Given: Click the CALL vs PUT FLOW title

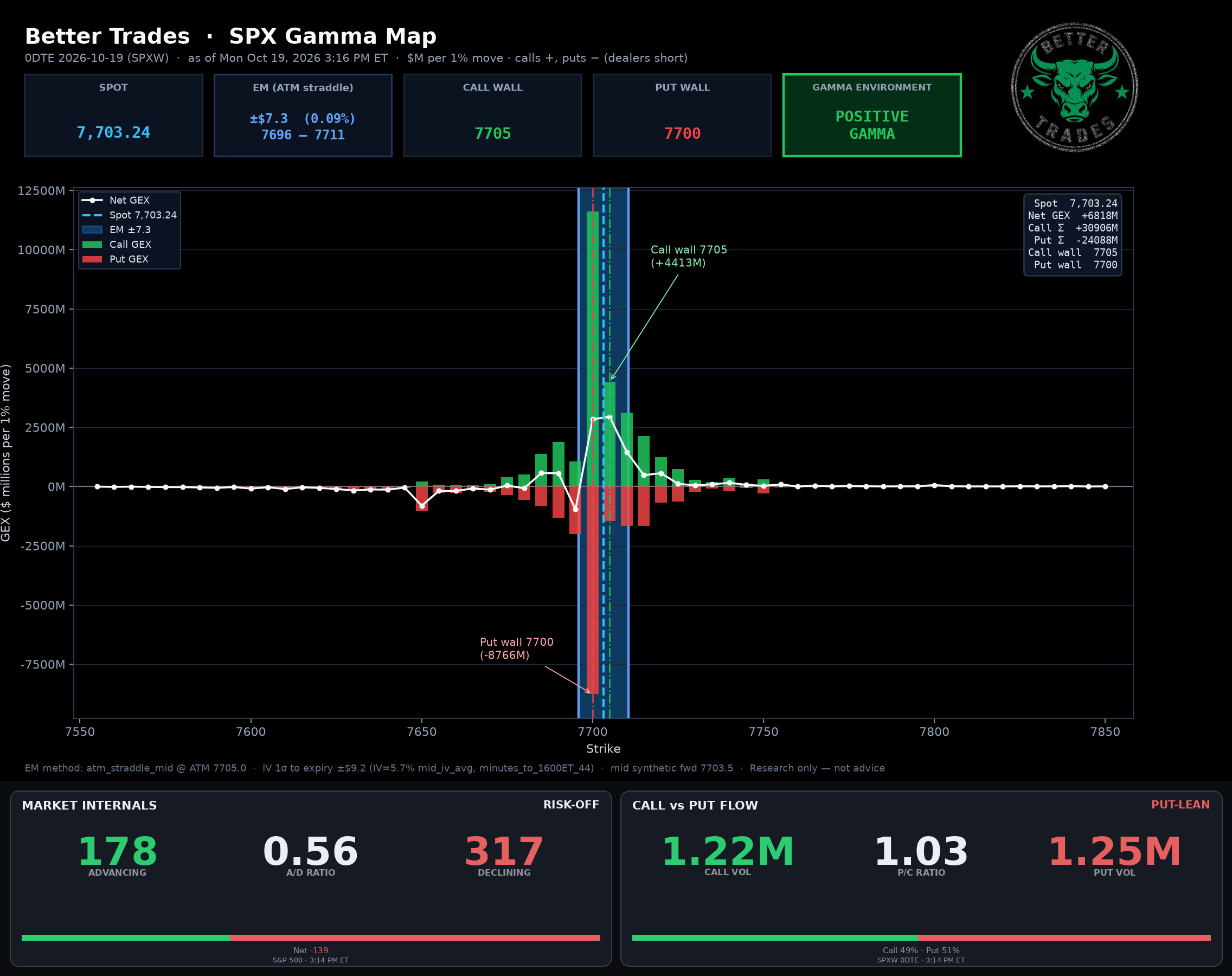Looking at the screenshot, I should click(695, 805).
